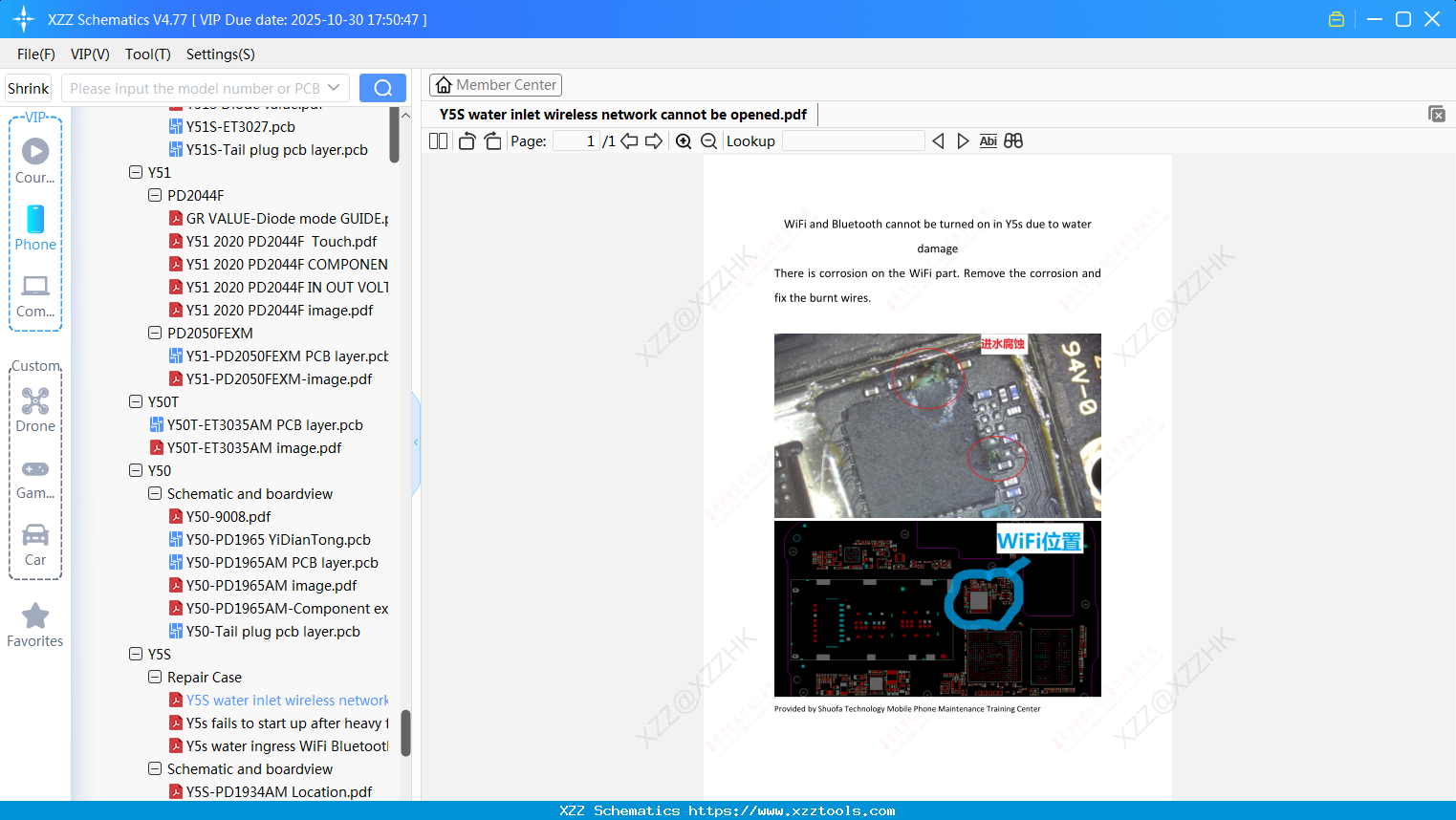Open the Tool(T) menu
Image resolution: width=1456 pixels, height=820 pixels.
click(x=148, y=54)
